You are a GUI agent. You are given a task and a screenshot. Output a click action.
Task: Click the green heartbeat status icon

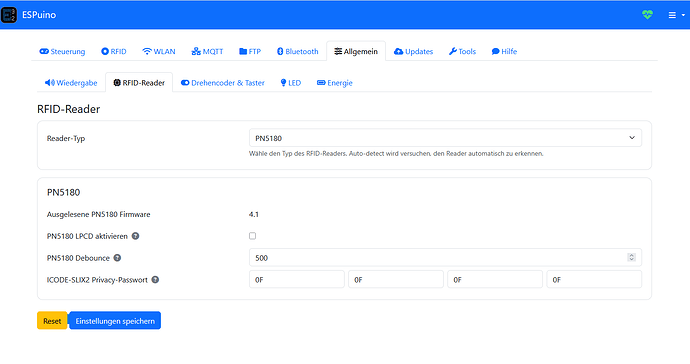click(647, 15)
